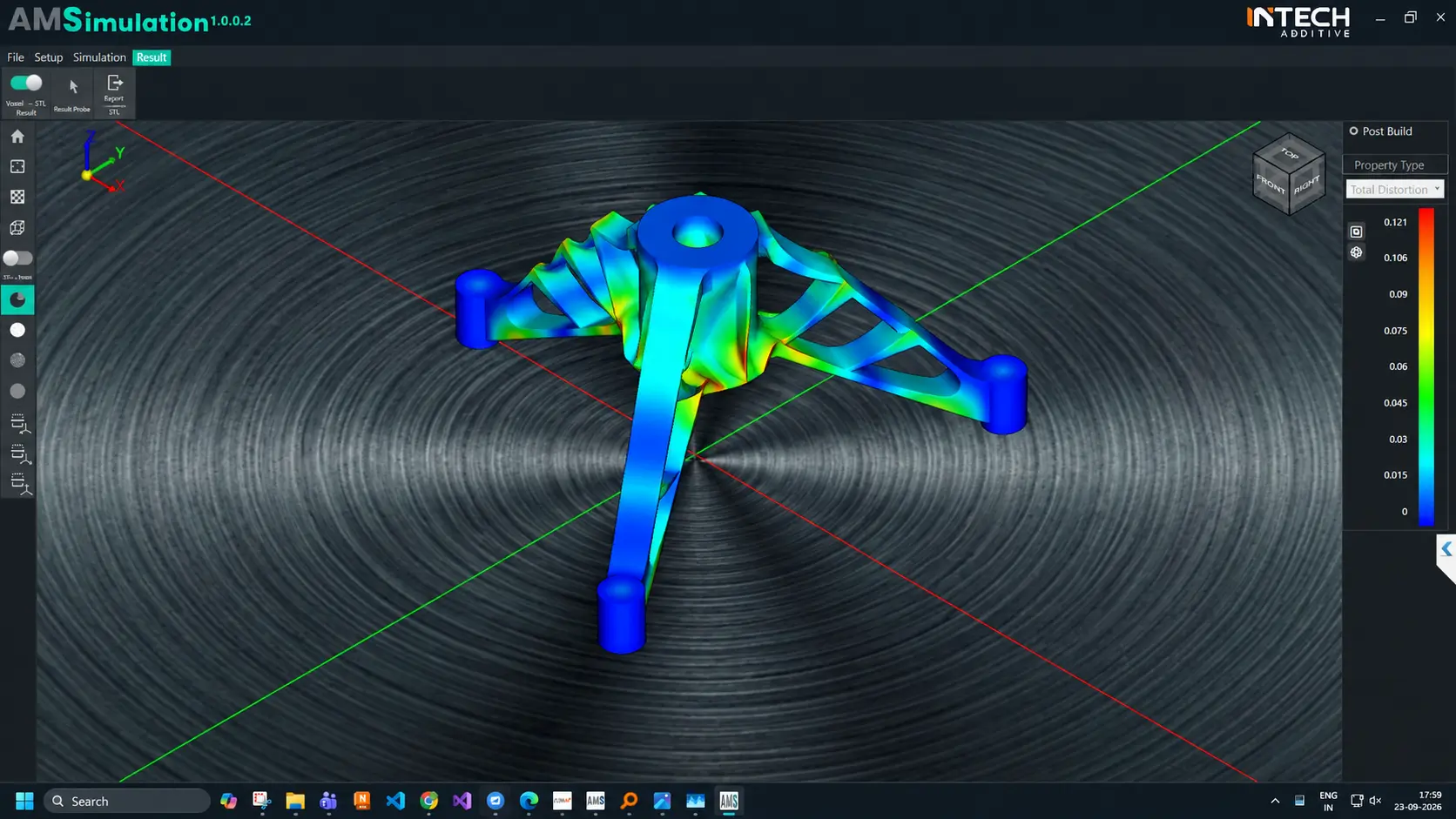Switch to the Result tab
The image size is (1456, 819).
pyautogui.click(x=152, y=57)
